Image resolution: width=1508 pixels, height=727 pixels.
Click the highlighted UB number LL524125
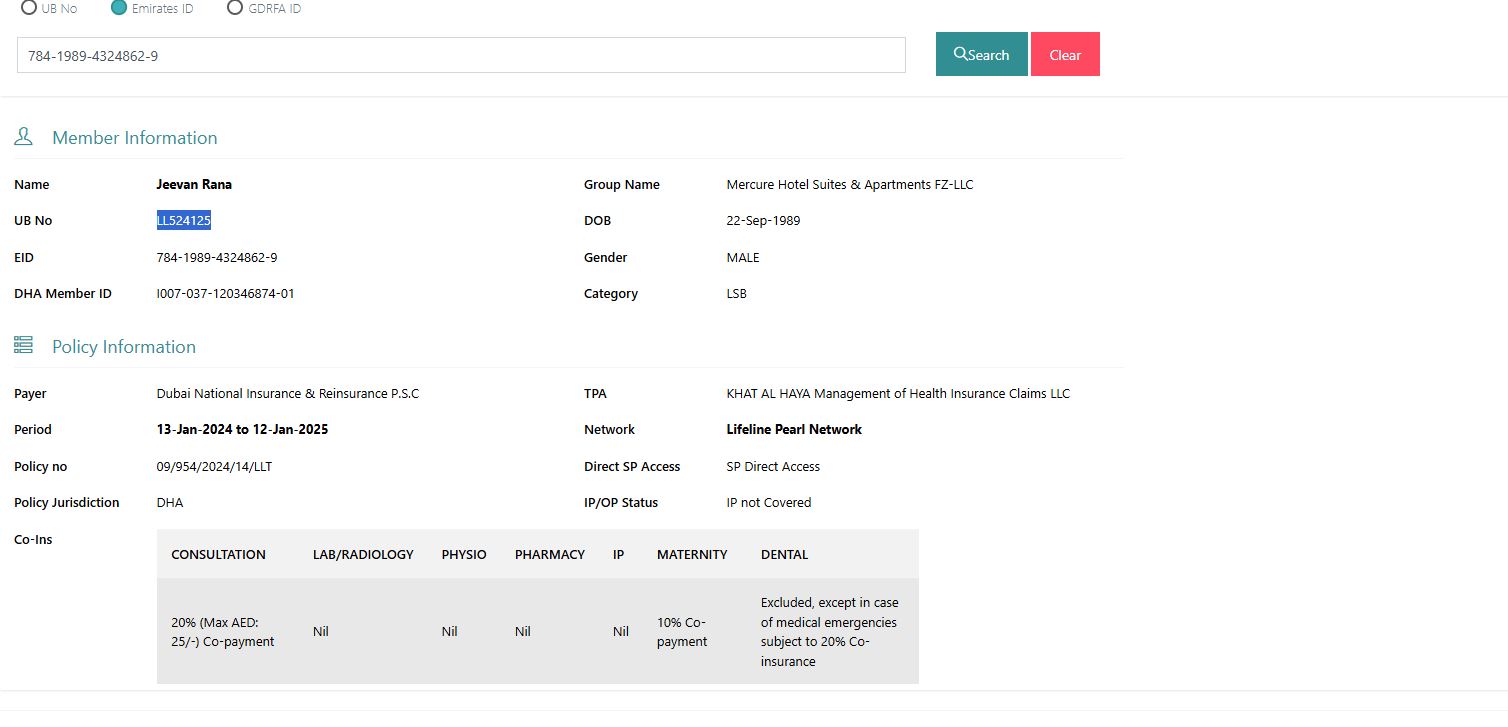[x=183, y=221]
